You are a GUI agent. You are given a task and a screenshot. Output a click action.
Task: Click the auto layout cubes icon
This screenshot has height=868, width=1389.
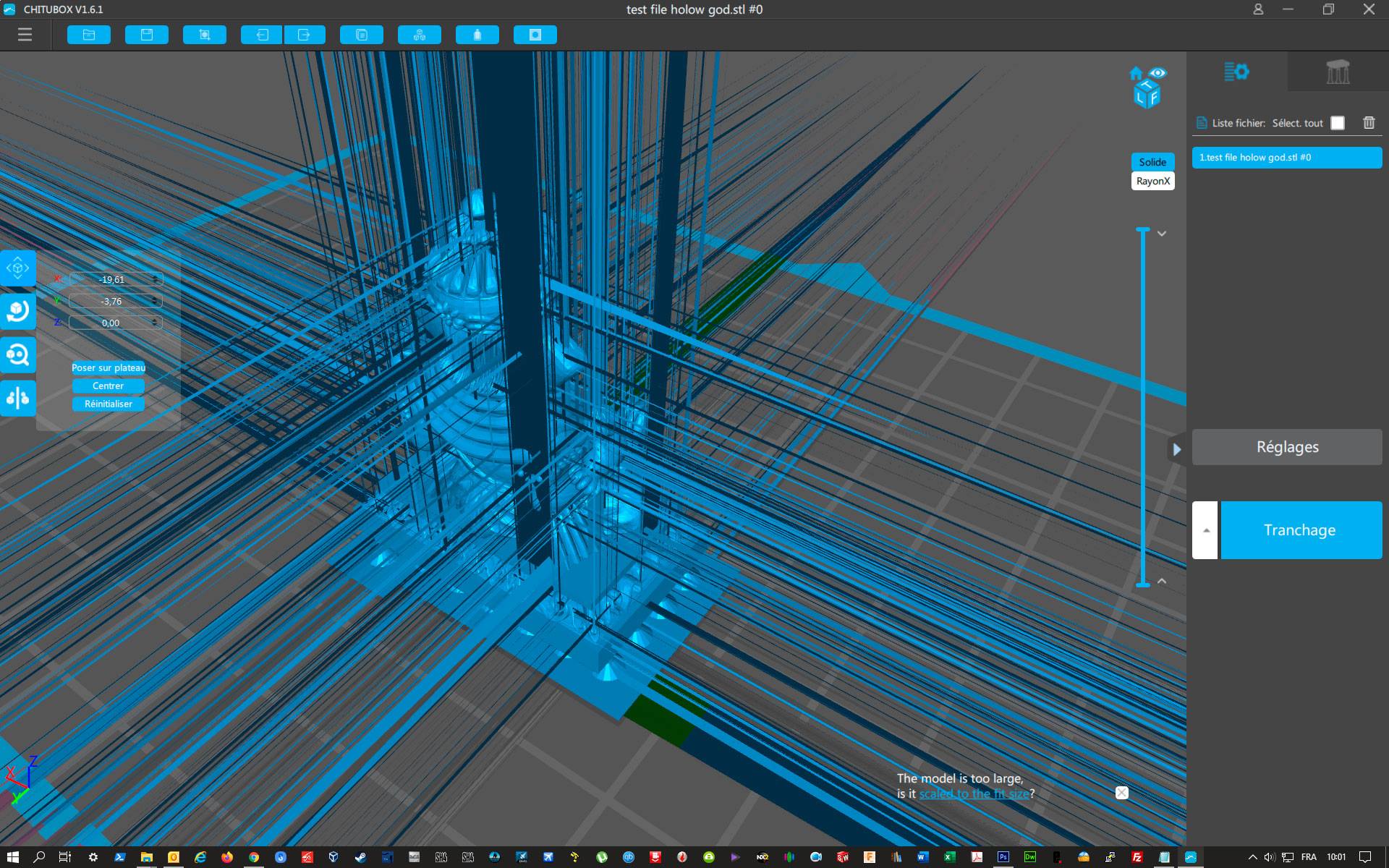tap(420, 35)
